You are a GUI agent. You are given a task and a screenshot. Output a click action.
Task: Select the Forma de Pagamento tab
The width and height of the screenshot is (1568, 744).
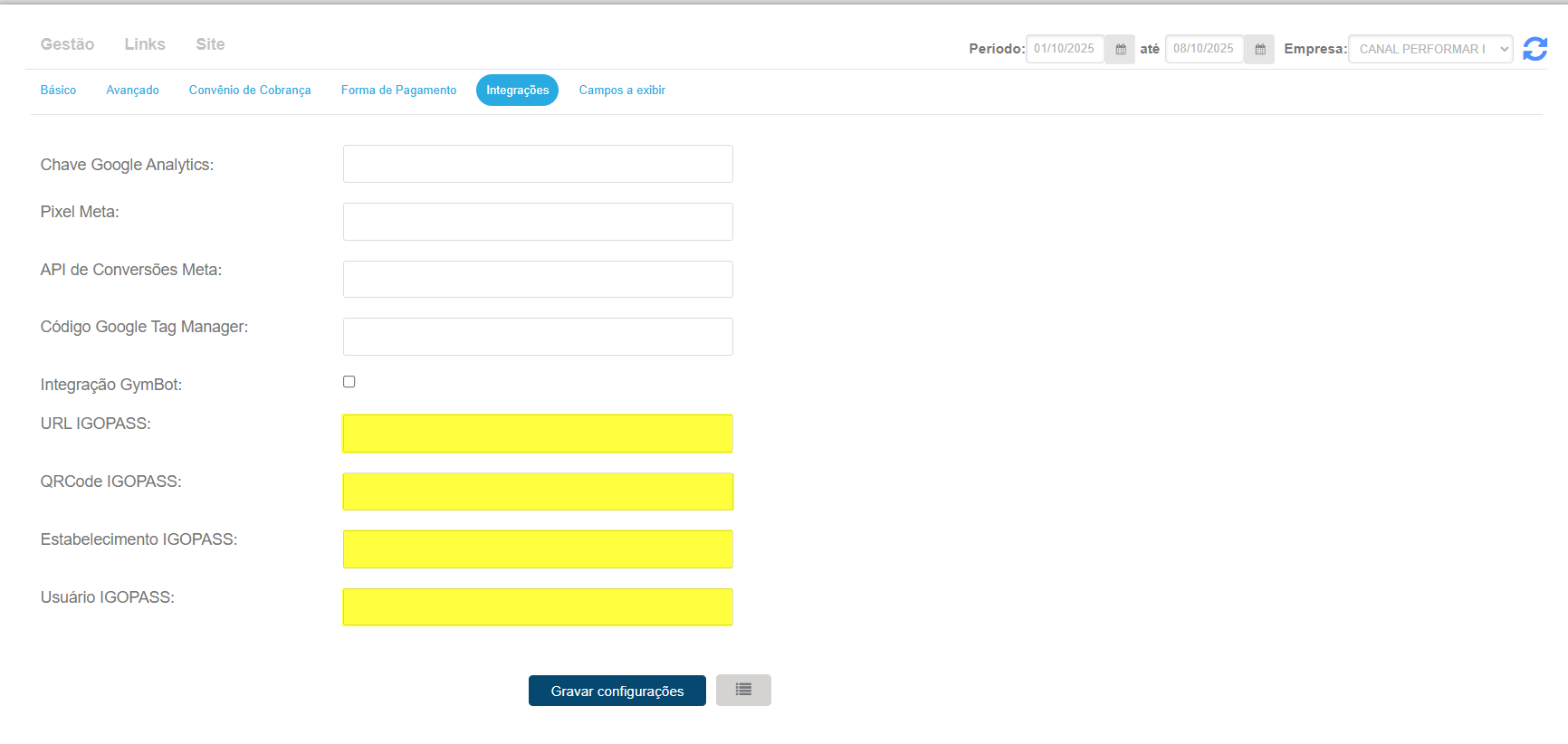pyautogui.click(x=398, y=91)
